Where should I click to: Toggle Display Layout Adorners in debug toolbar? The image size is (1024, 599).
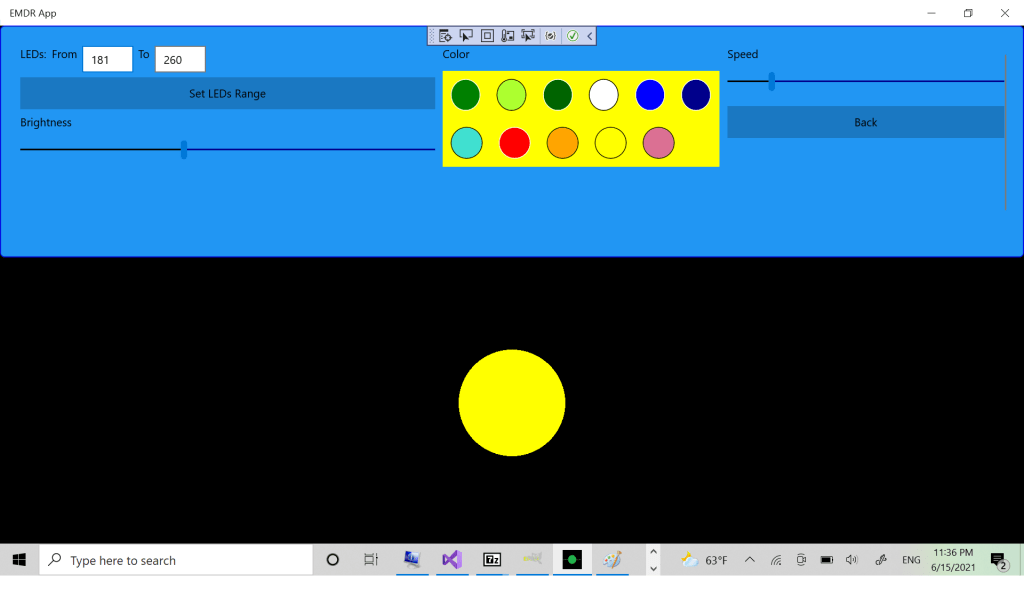coord(487,36)
